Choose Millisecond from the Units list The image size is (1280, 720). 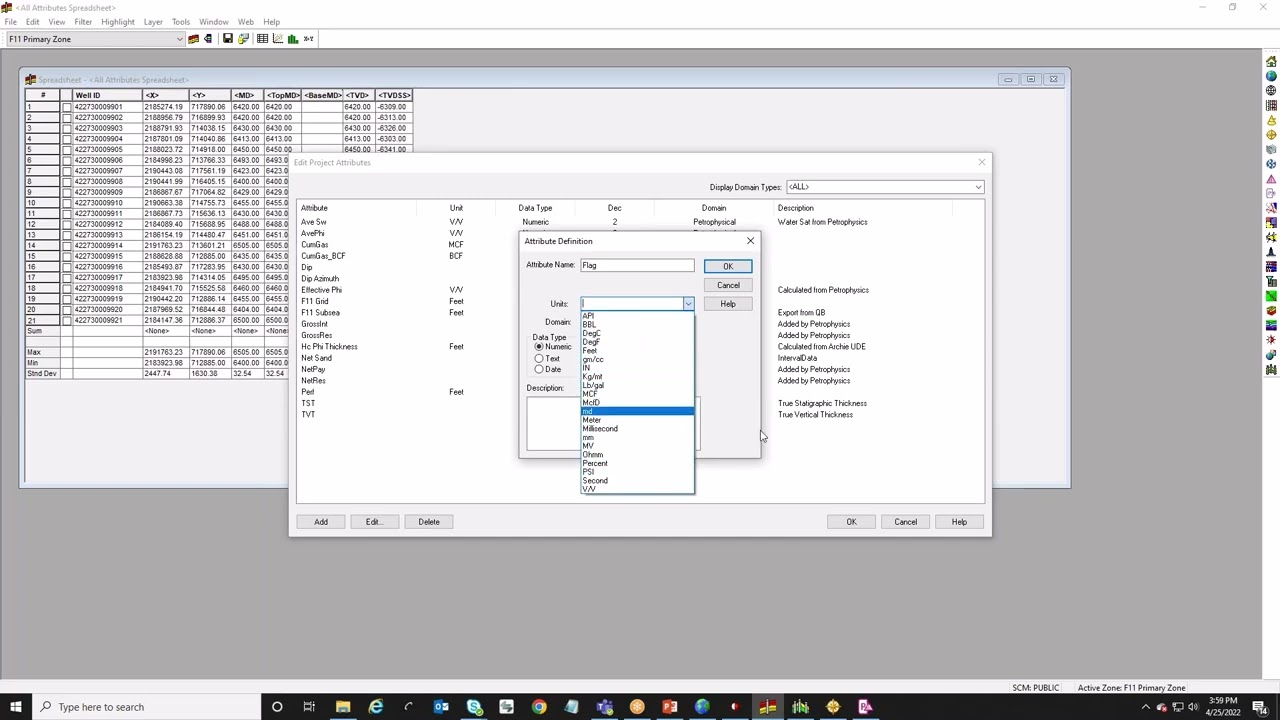pyautogui.click(x=600, y=429)
